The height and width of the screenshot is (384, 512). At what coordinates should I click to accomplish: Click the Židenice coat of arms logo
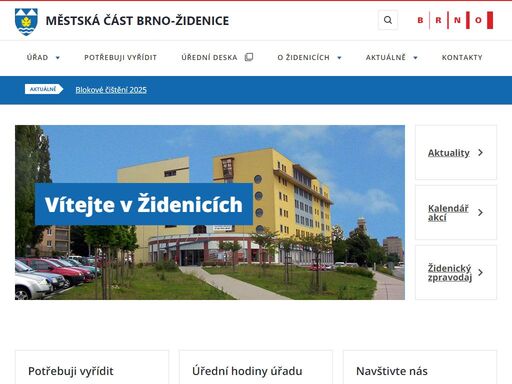[26, 22]
